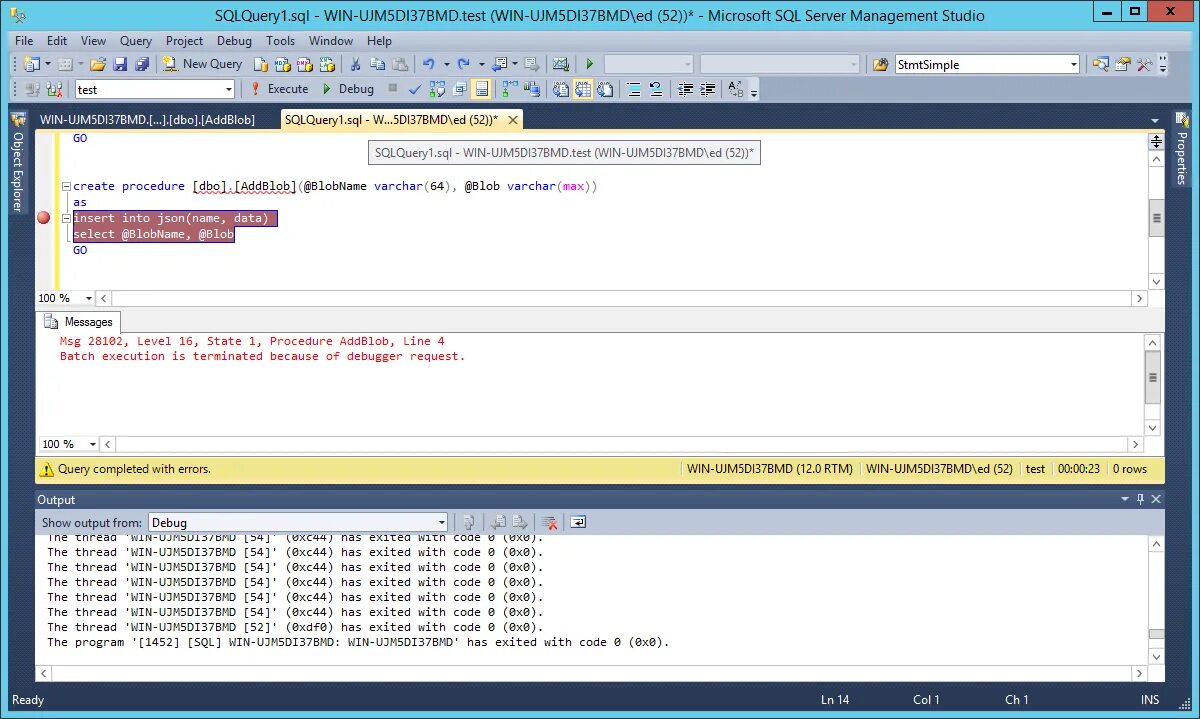Screen dimensions: 1200x719
Task: Close the SQLQuery1.sql tab
Action: coord(512,119)
